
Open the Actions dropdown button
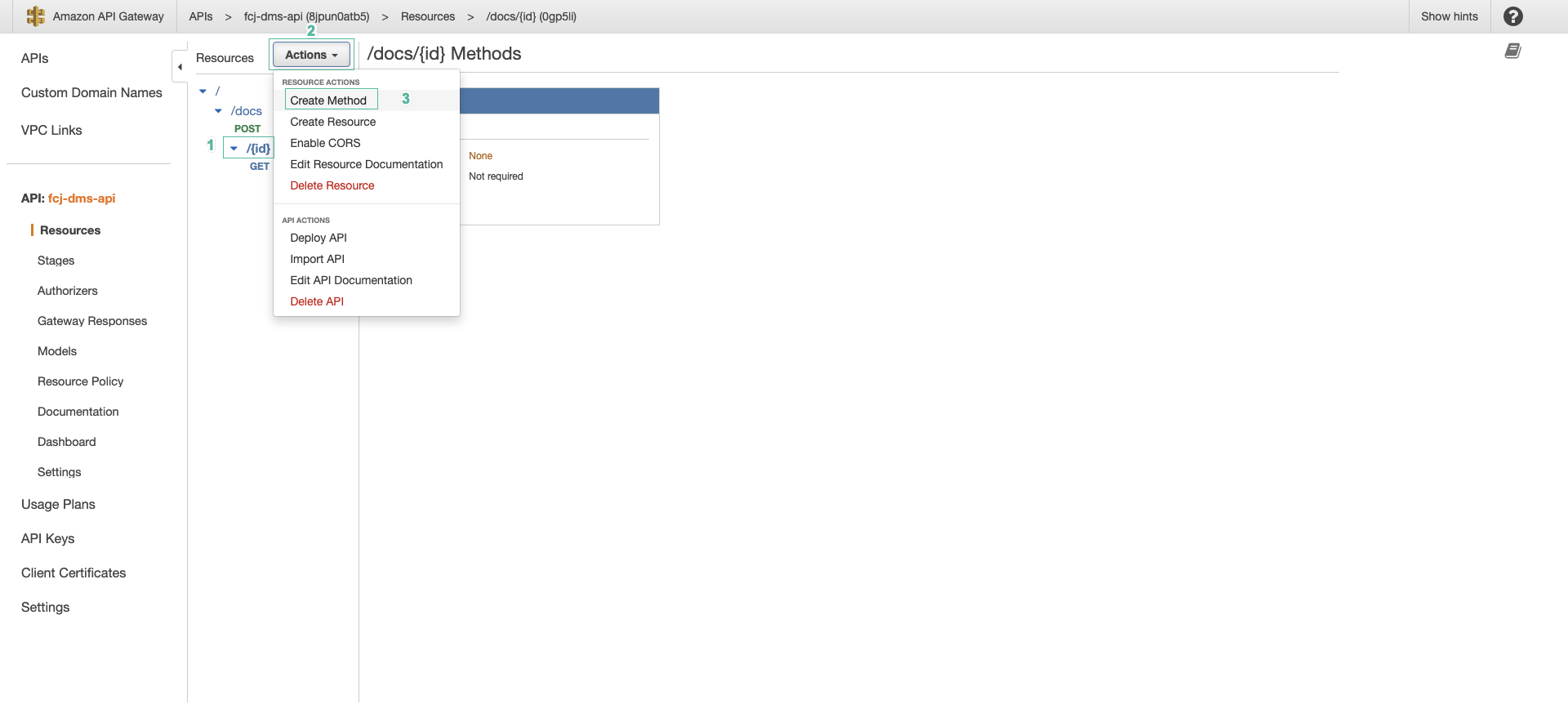[x=311, y=55]
